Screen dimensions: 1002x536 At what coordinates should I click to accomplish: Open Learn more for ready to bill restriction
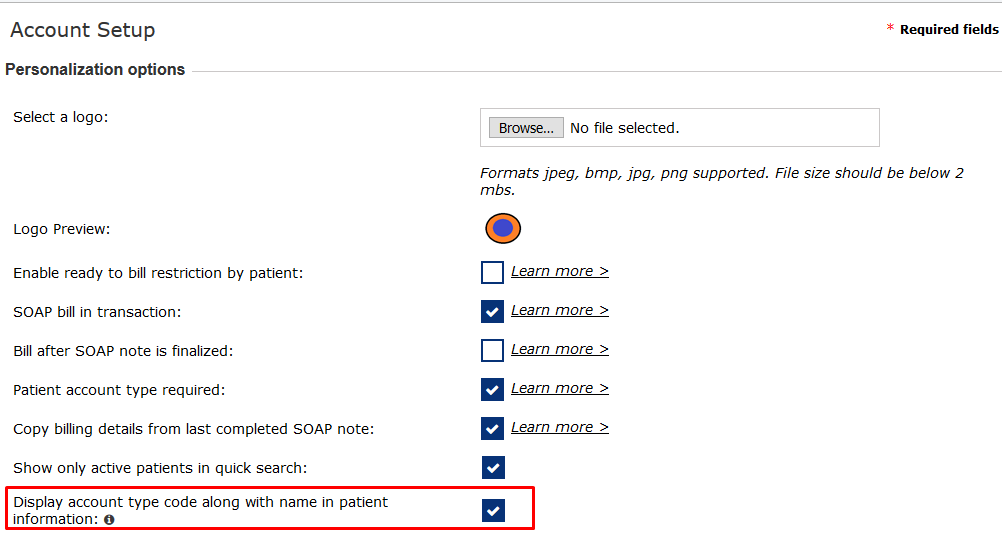pyautogui.click(x=559, y=271)
